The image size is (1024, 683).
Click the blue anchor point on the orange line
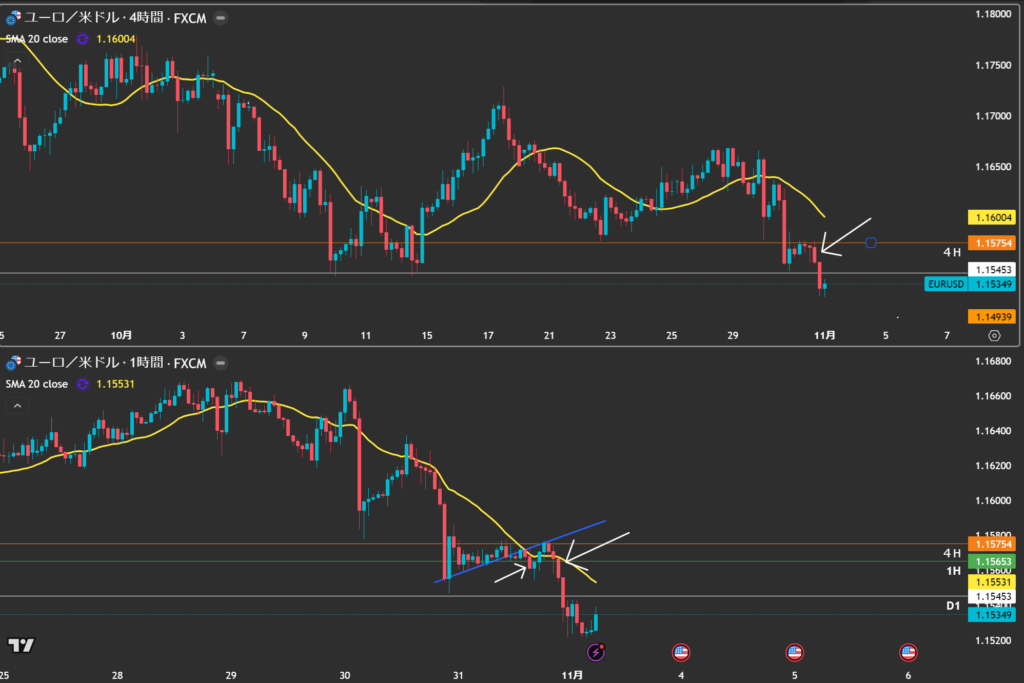pos(872,243)
